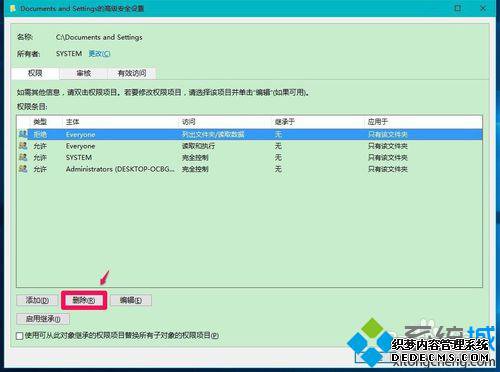Open the 审核 tab

[x=83, y=73]
